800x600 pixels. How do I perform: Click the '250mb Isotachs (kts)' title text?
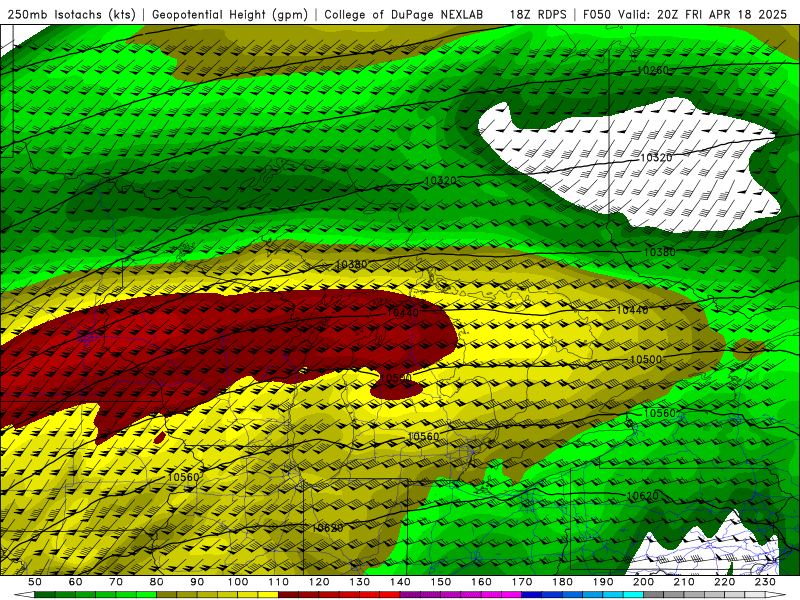click(x=71, y=14)
